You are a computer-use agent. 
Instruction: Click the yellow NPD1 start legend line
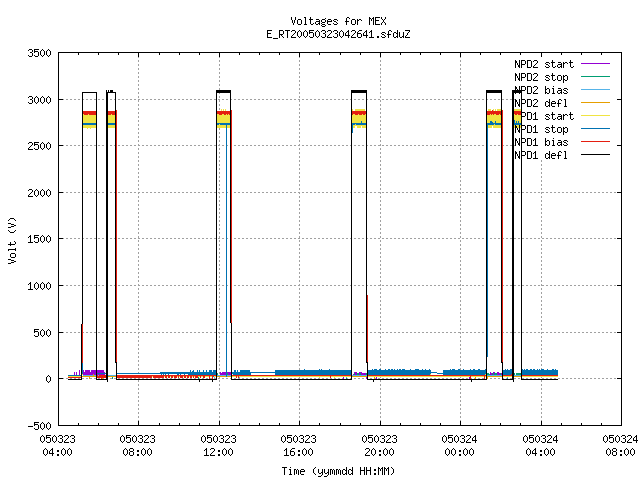coord(596,116)
